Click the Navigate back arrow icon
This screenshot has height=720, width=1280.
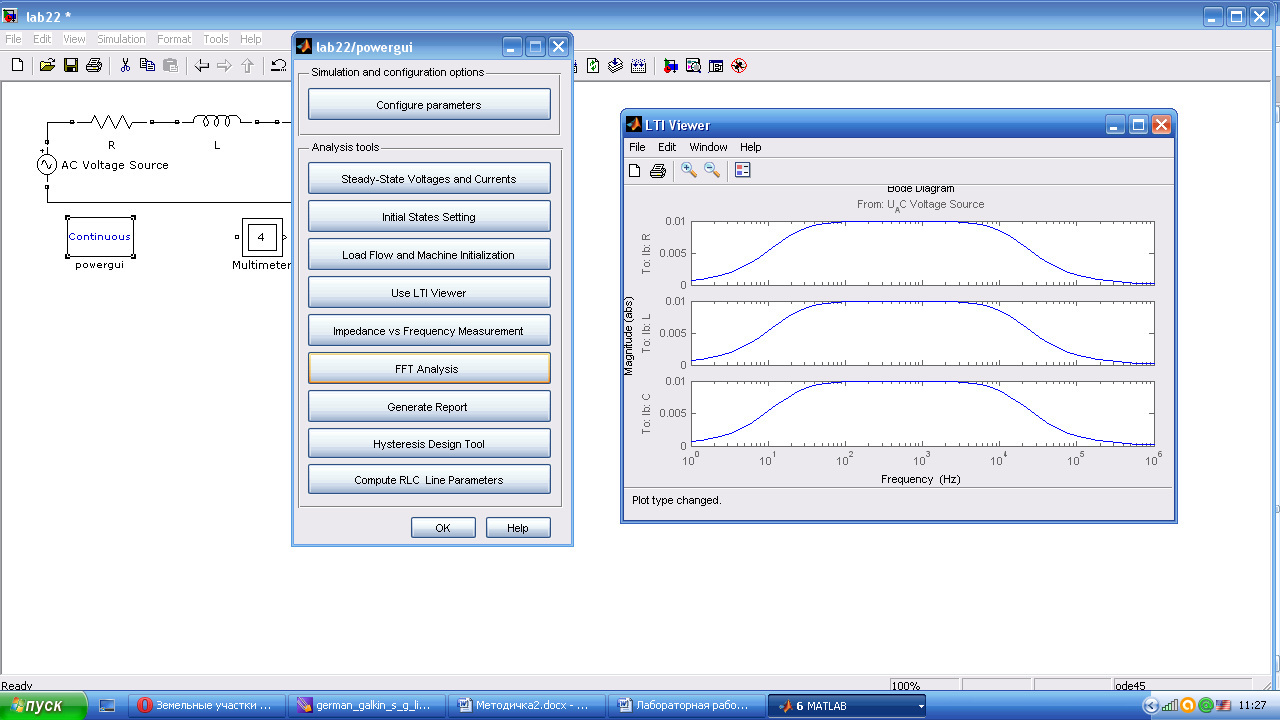coord(202,66)
